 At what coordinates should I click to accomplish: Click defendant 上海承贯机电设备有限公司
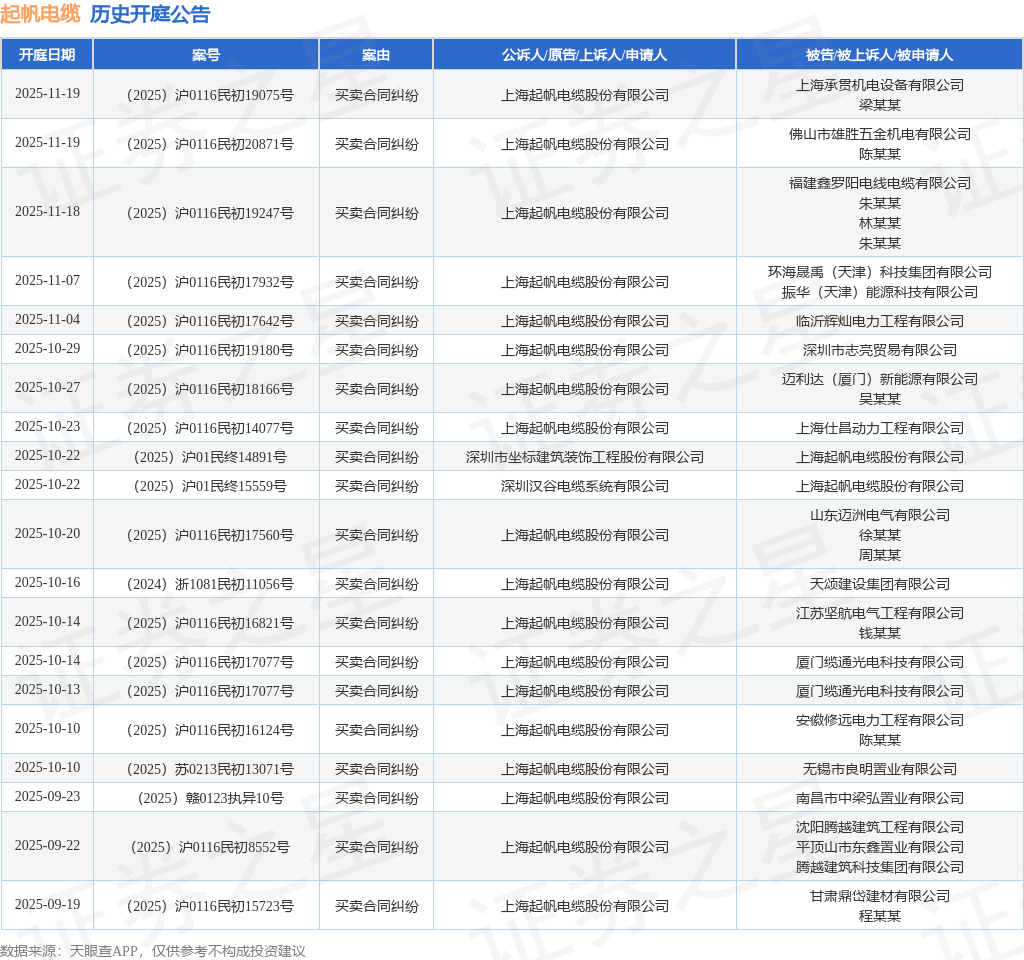point(880,85)
